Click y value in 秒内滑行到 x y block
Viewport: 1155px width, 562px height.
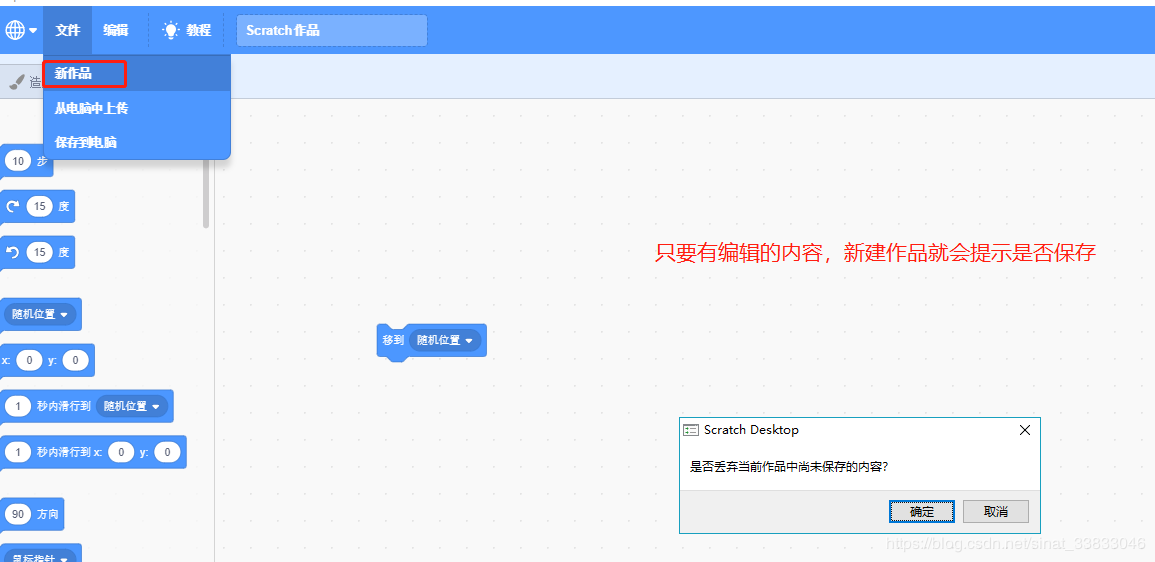click(x=168, y=452)
